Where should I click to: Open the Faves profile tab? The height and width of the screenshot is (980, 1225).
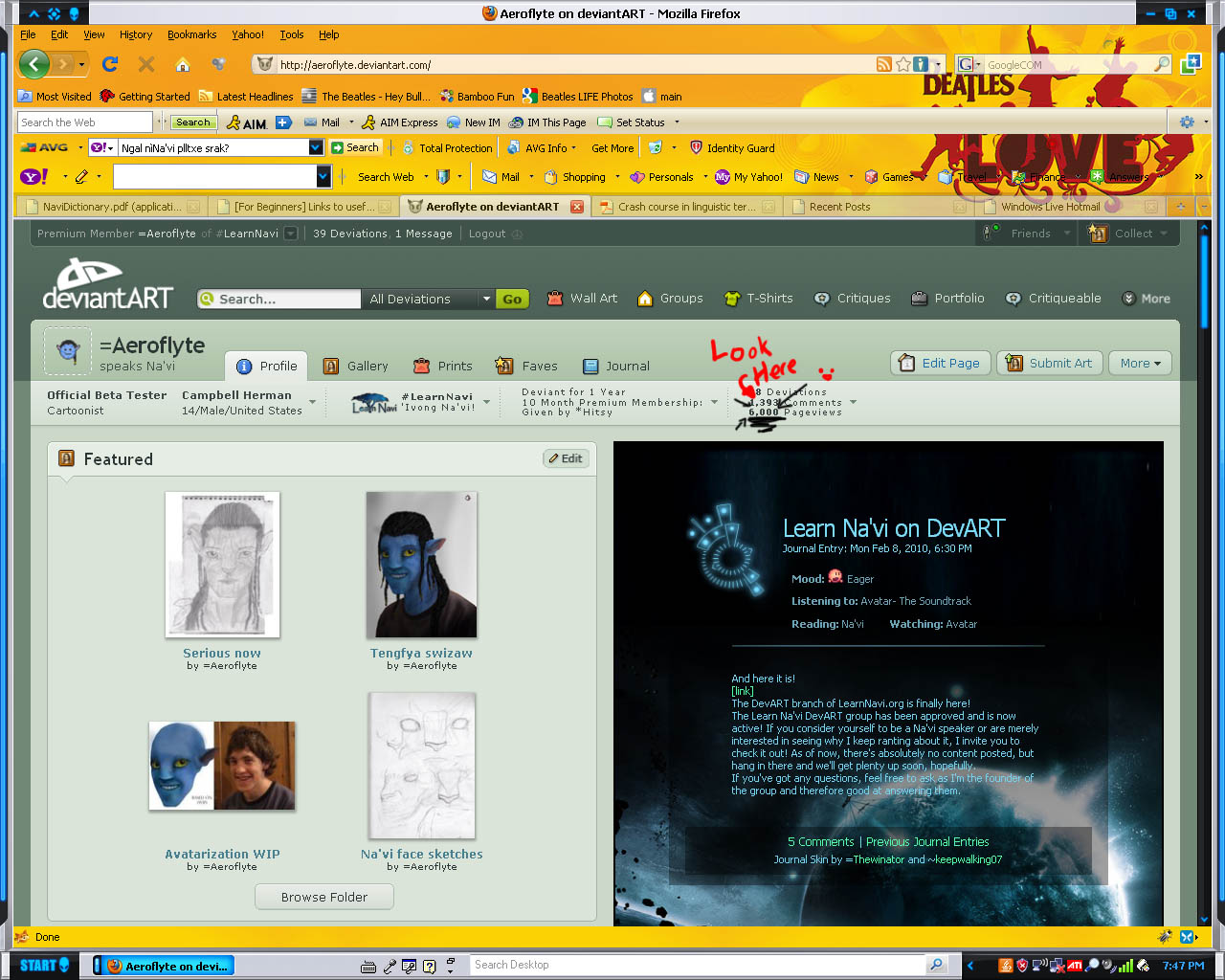(527, 367)
